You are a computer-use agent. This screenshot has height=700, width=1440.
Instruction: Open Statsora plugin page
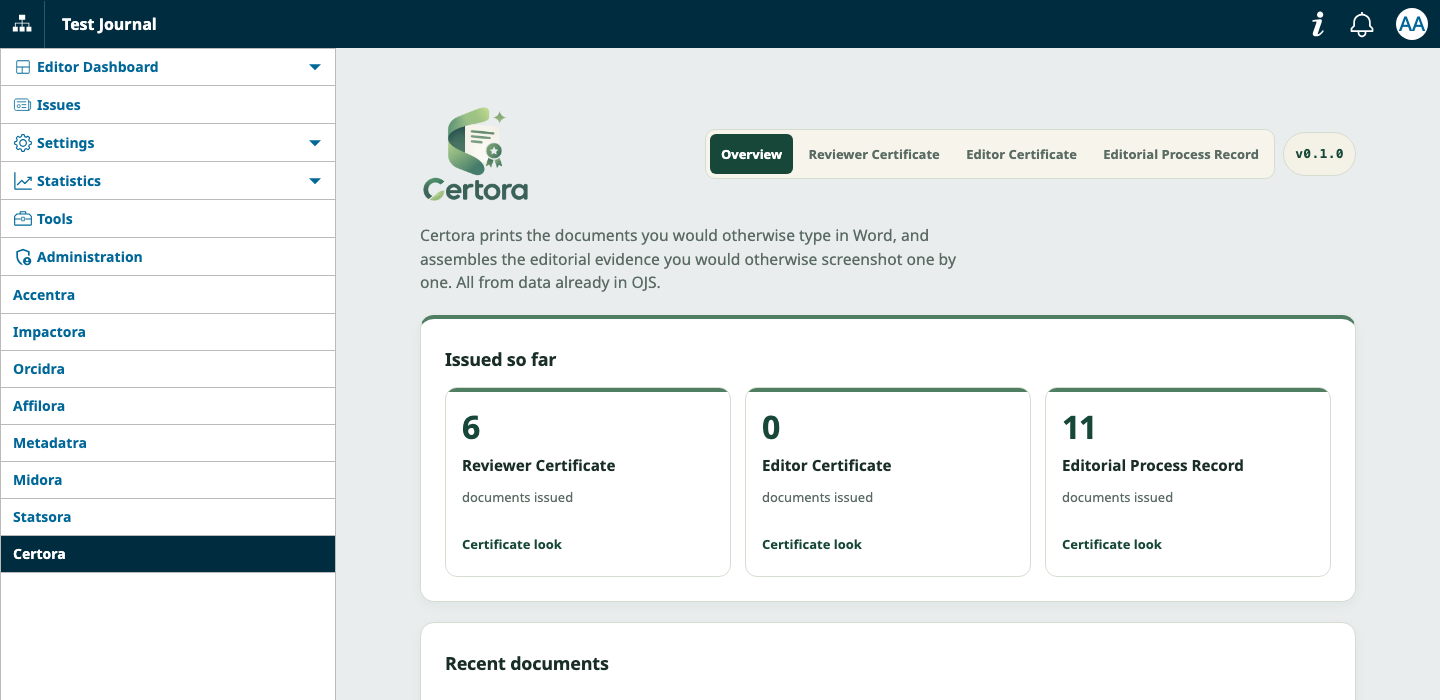point(168,517)
